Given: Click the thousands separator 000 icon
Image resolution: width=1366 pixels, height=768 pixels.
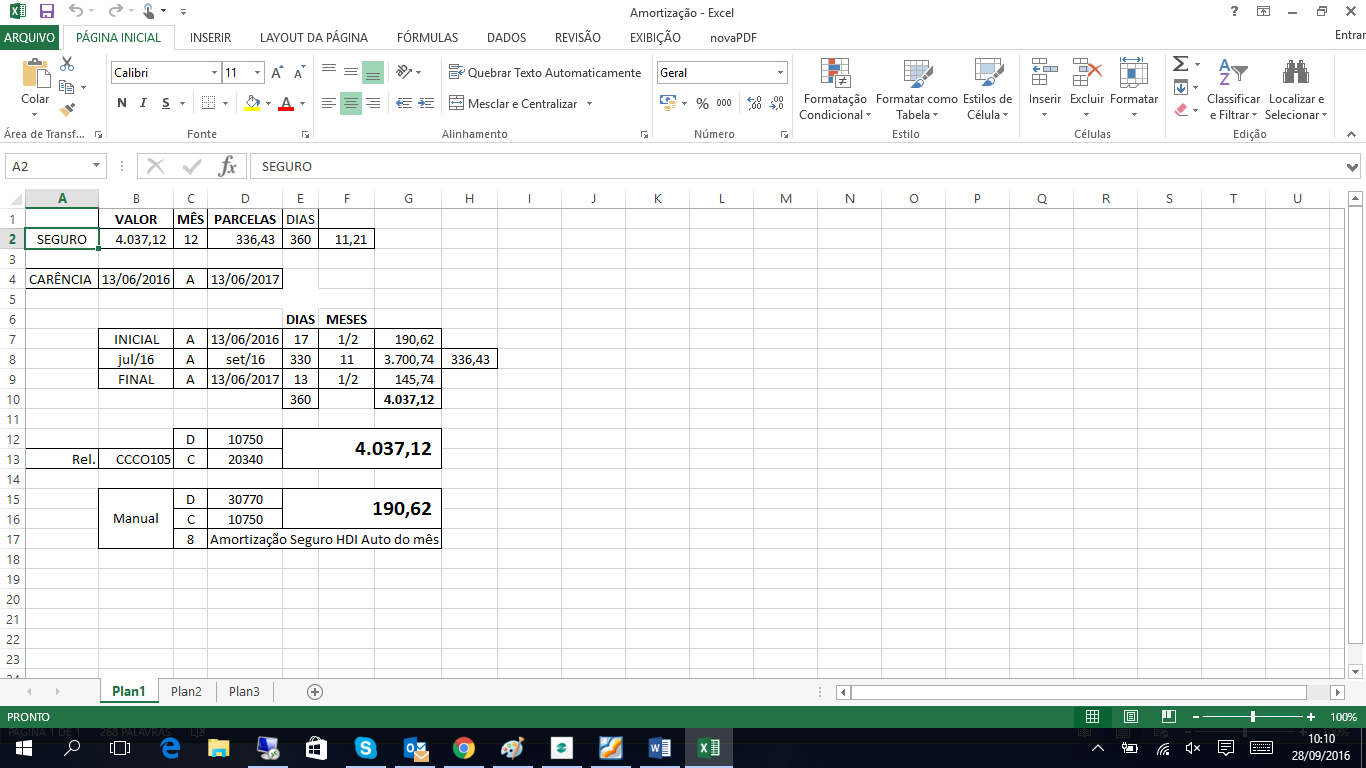Looking at the screenshot, I should point(724,103).
